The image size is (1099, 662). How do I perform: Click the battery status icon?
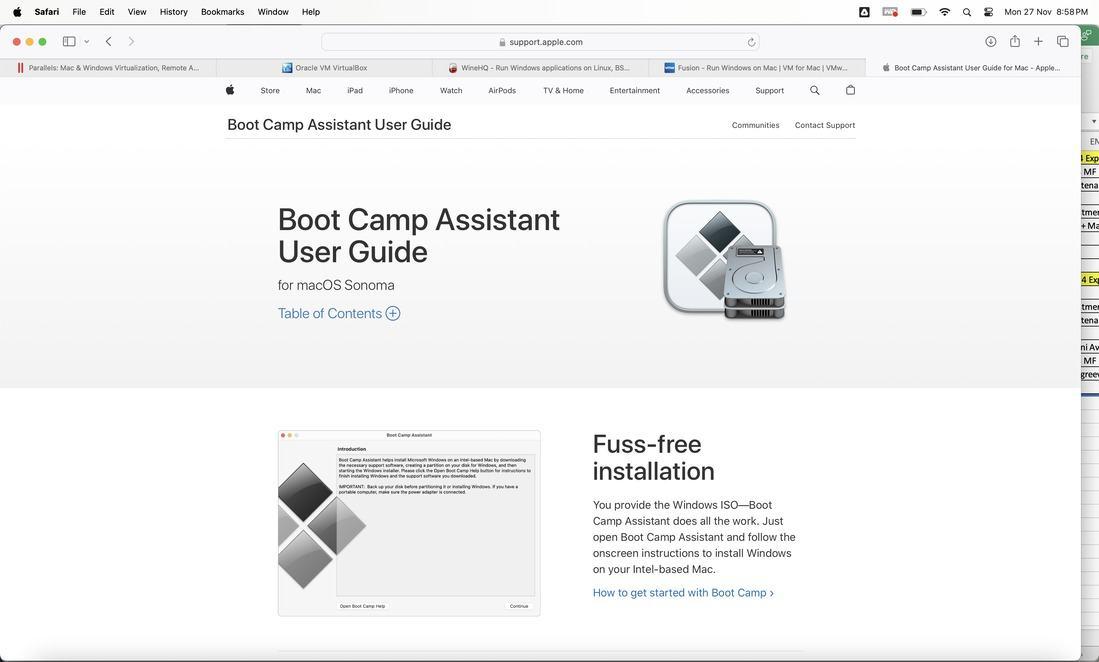coord(918,12)
